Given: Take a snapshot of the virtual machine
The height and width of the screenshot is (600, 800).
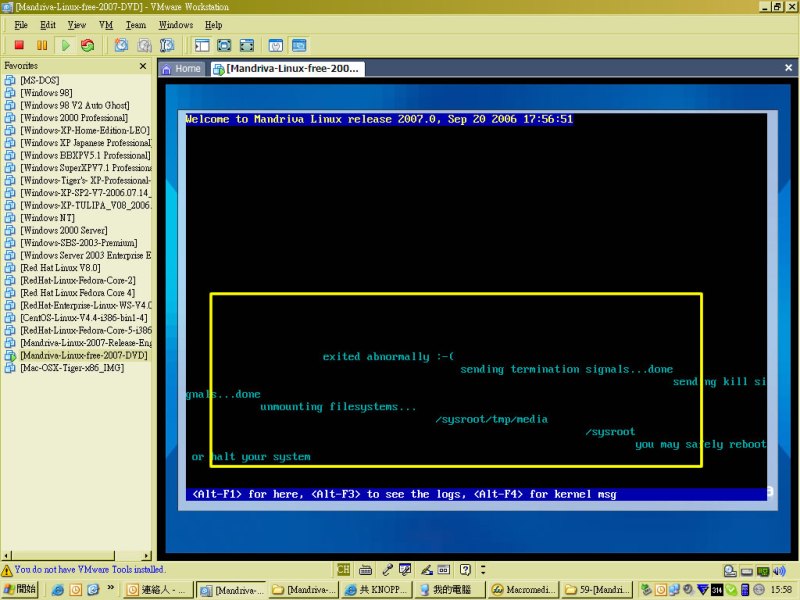Looking at the screenshot, I should click(x=121, y=45).
